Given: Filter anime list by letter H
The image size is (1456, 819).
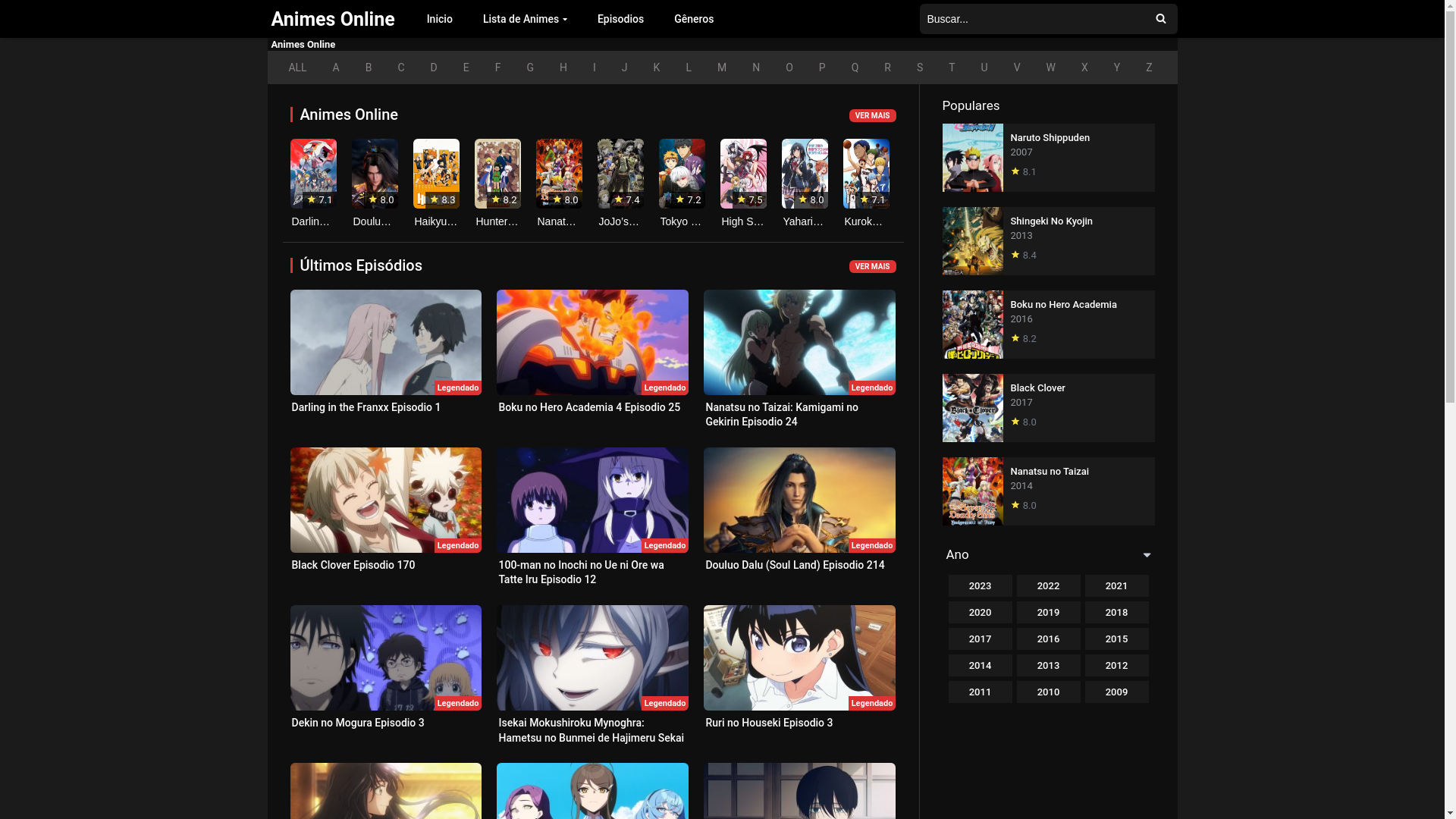Looking at the screenshot, I should pyautogui.click(x=563, y=67).
